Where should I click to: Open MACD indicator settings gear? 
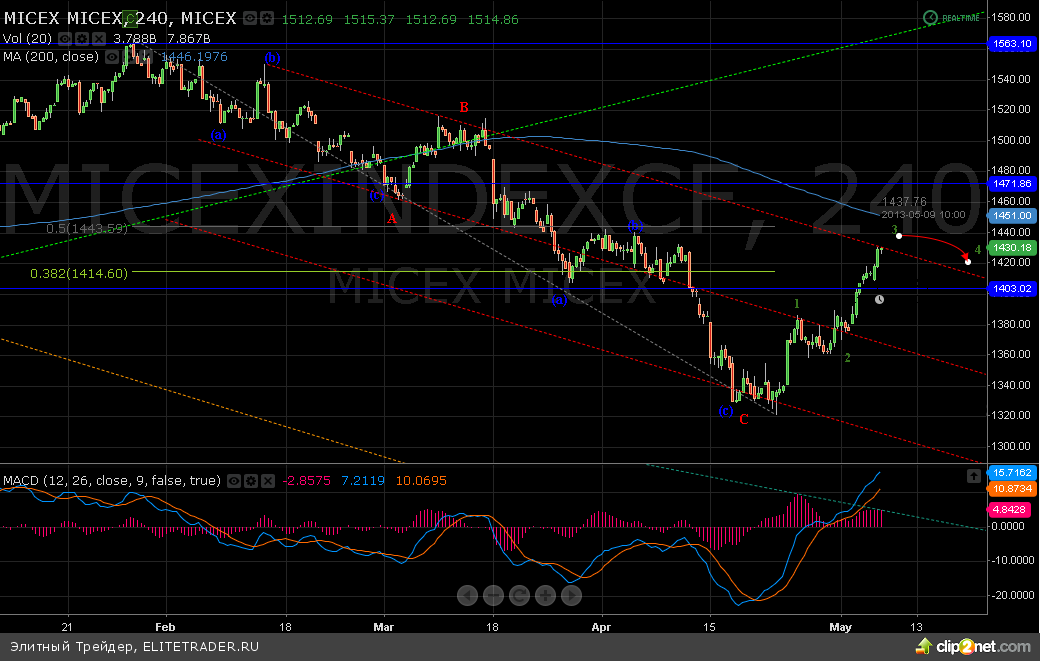tap(251, 481)
